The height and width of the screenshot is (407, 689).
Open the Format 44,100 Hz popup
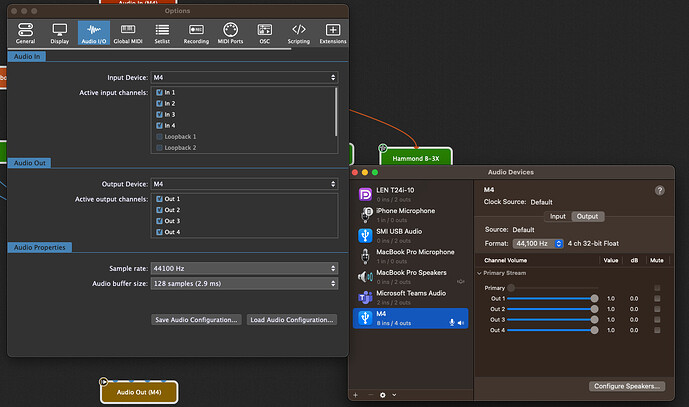click(x=538, y=243)
